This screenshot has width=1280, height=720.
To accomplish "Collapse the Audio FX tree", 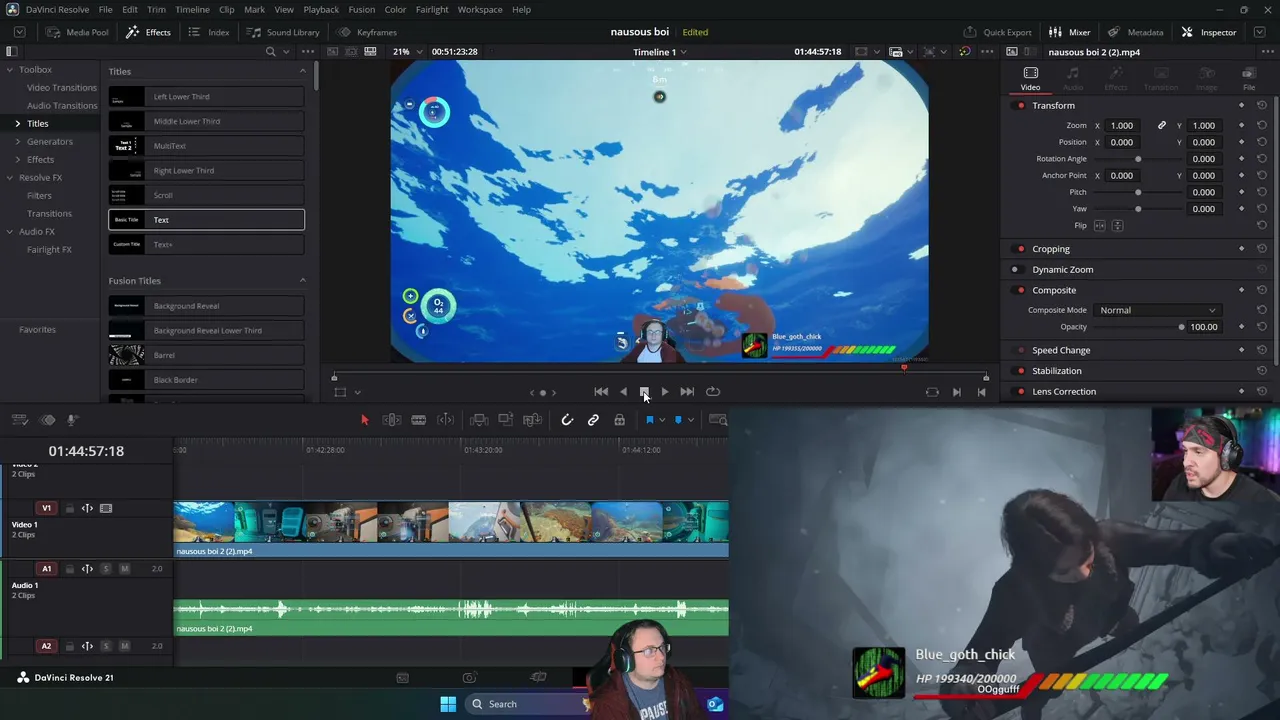I will [x=10, y=232].
